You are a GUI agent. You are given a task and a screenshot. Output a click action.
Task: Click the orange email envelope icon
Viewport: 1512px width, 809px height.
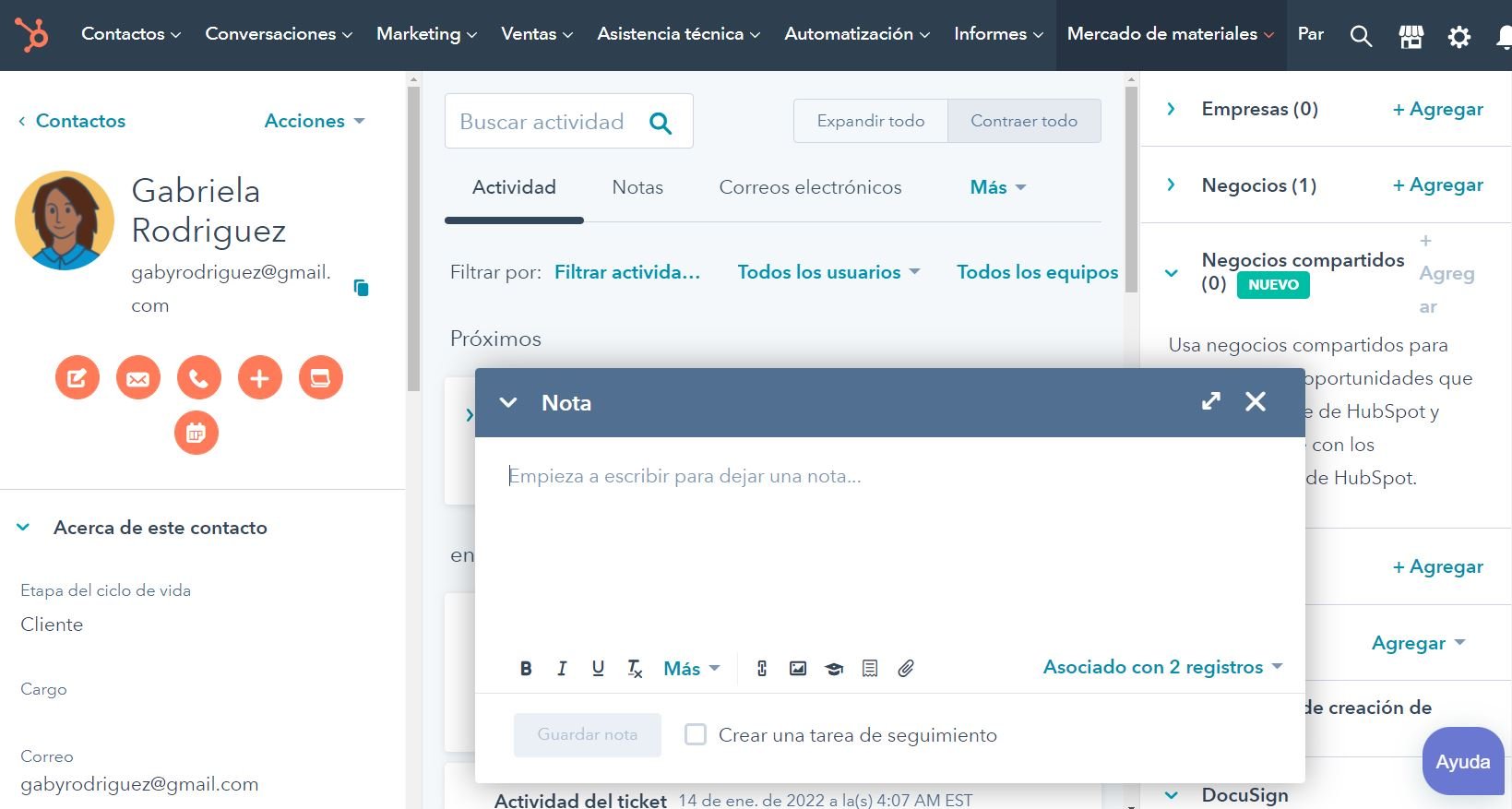138,377
